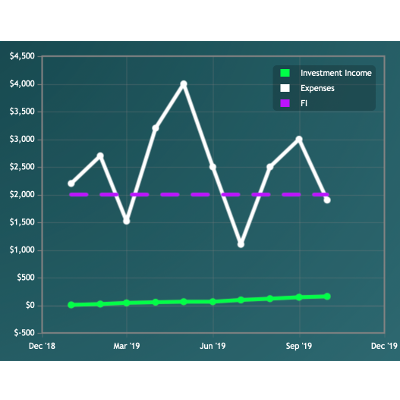Click the Sep '19 x-axis label

(299, 346)
